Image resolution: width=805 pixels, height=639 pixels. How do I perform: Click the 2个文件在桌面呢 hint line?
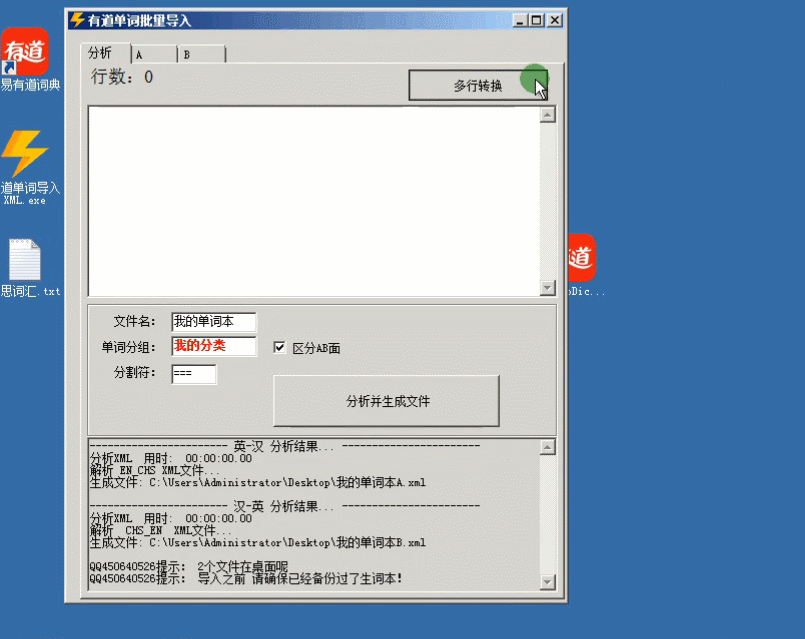pyautogui.click(x=189, y=566)
